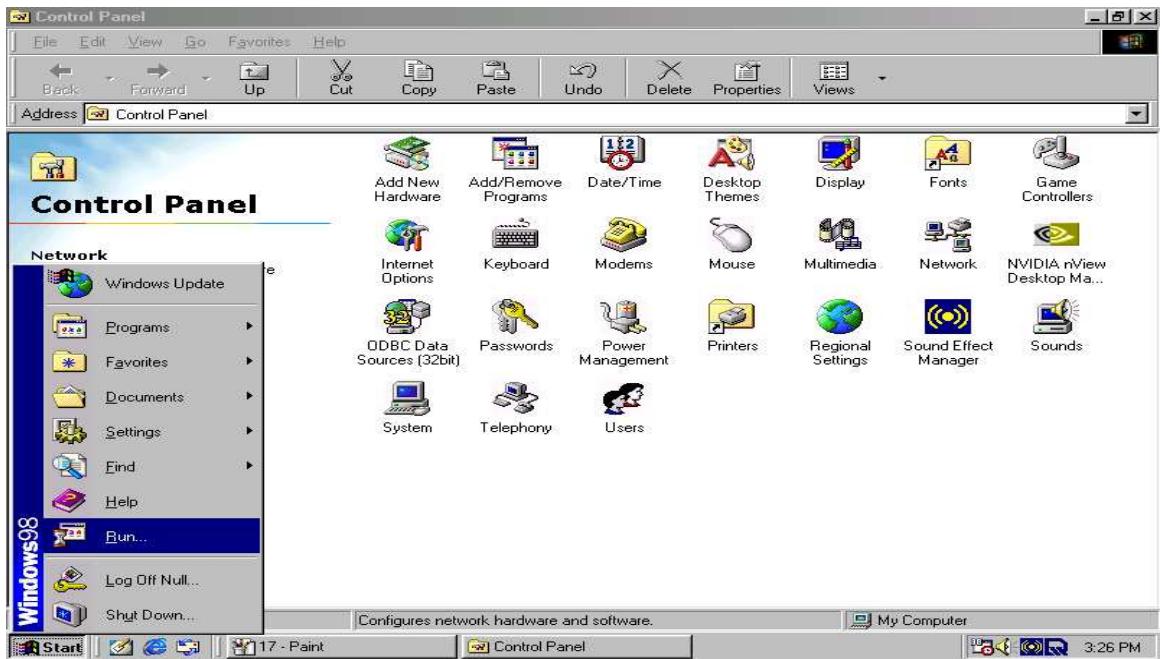Viewport: 1162px width, 659px height.
Task: Click the volume speaker tray icon
Action: pos(1004,647)
